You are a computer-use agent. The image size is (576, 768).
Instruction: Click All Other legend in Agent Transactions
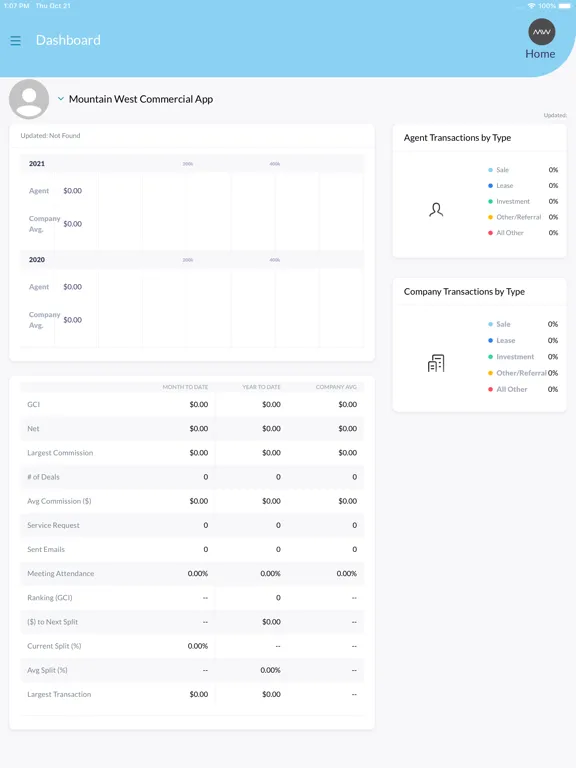pos(510,233)
